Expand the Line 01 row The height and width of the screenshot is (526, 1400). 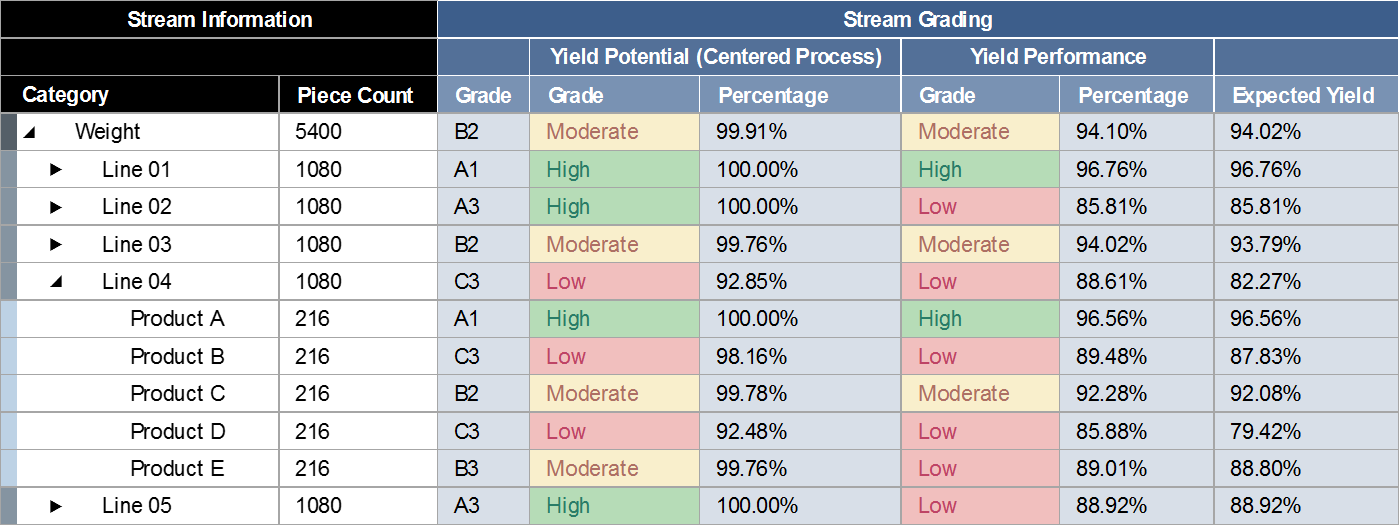pos(56,170)
